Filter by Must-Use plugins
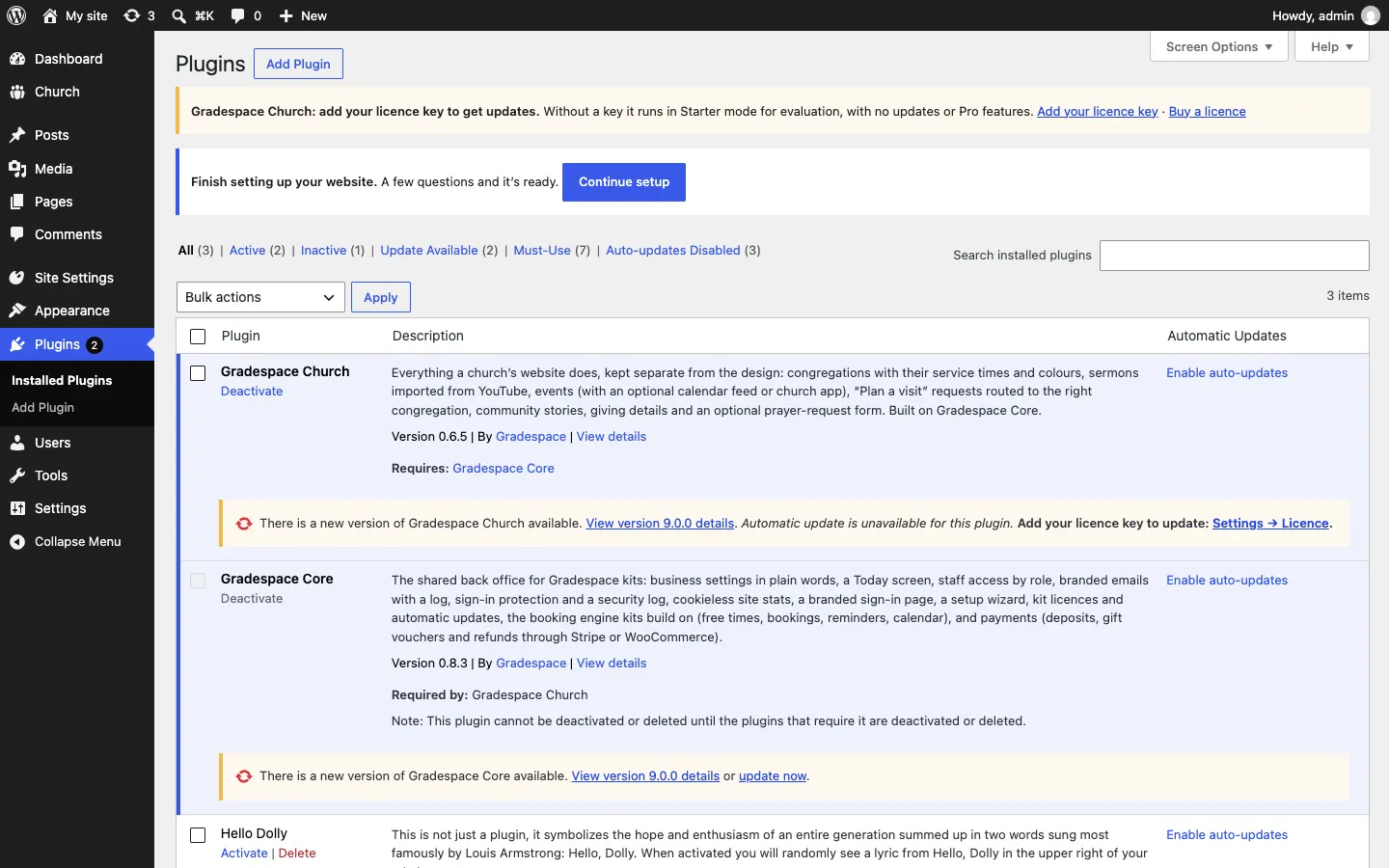Screen dimensions: 1389x868 click(x=542, y=251)
